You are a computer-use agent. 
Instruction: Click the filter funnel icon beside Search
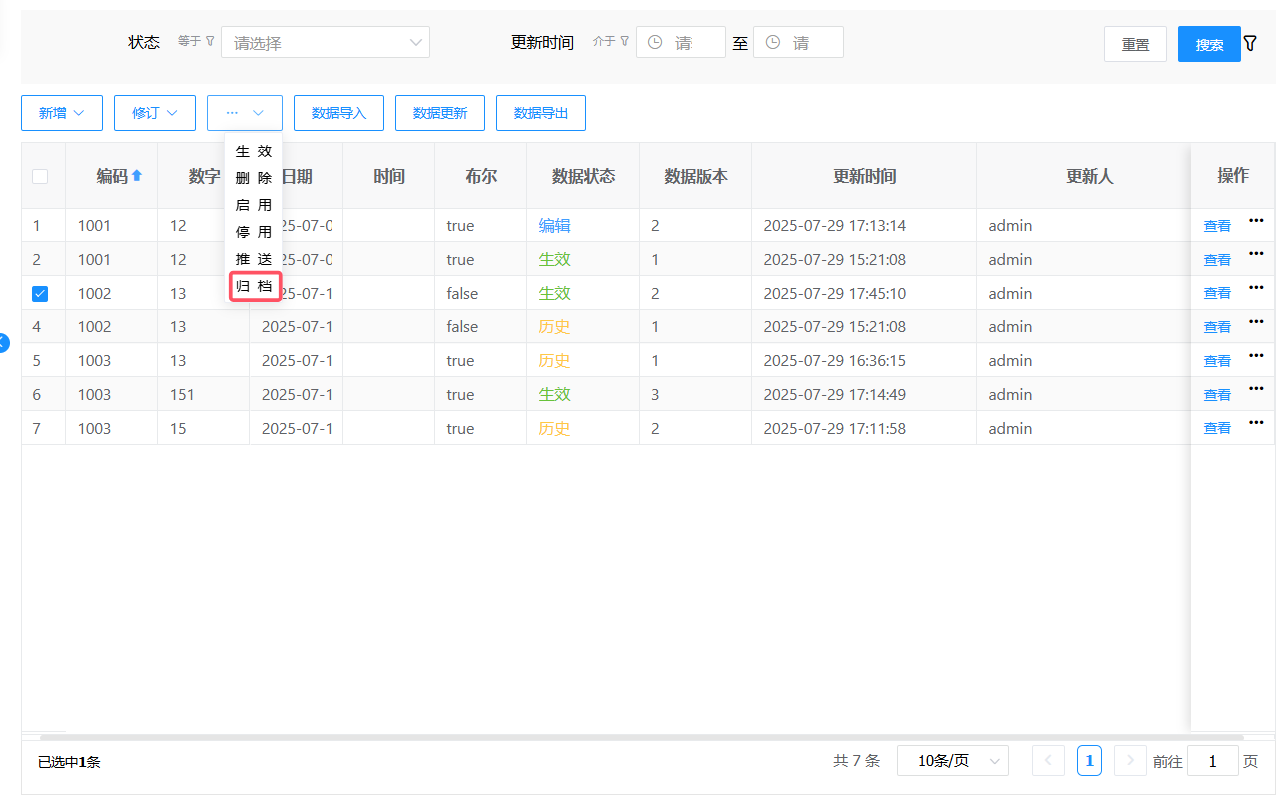pyautogui.click(x=1250, y=44)
